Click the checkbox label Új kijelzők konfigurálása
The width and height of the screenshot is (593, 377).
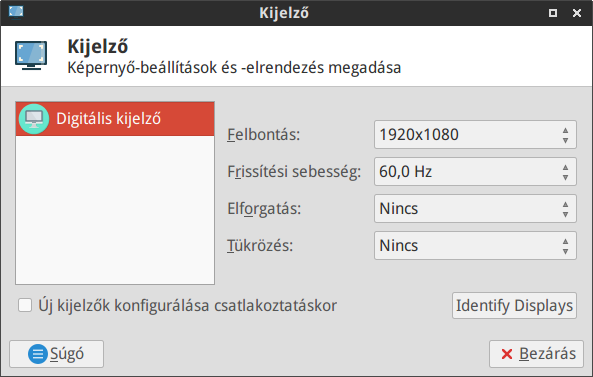(x=188, y=306)
